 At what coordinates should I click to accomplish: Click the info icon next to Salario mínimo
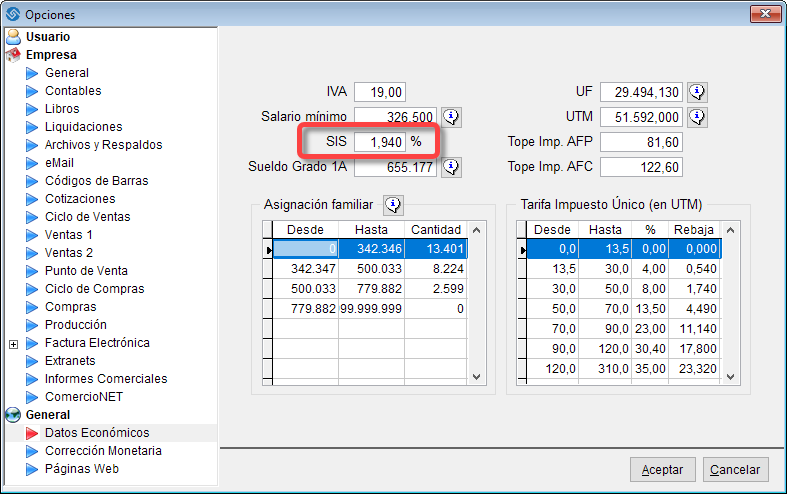[x=452, y=117]
